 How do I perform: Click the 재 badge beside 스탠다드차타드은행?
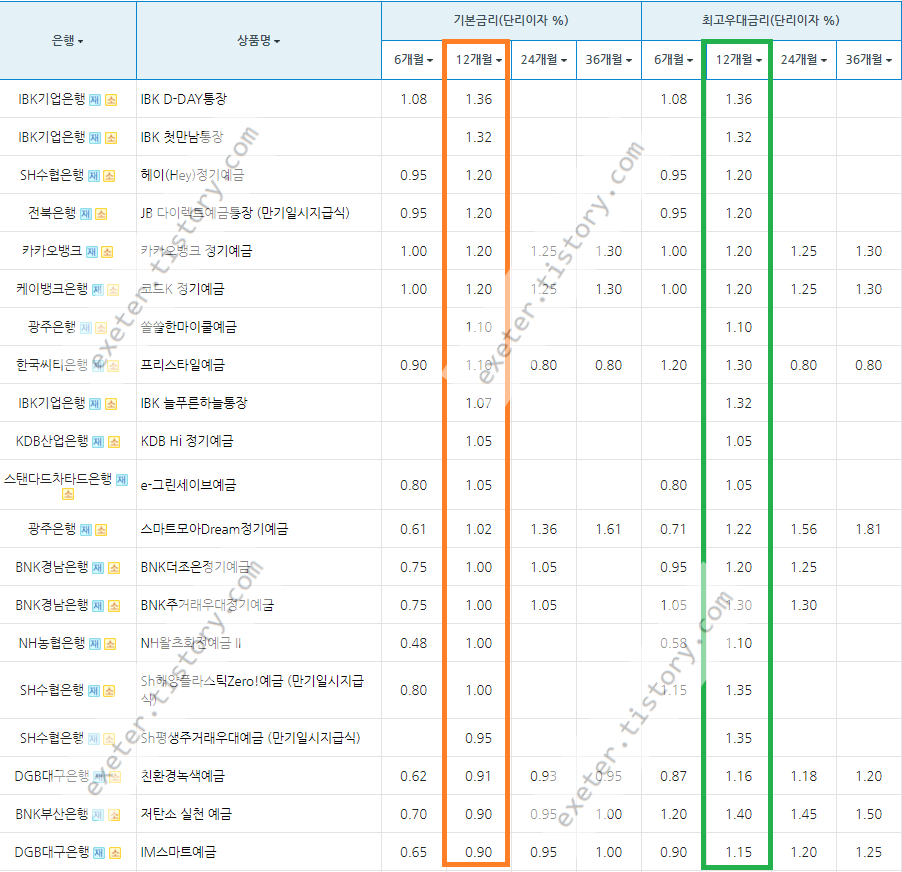(x=122, y=480)
